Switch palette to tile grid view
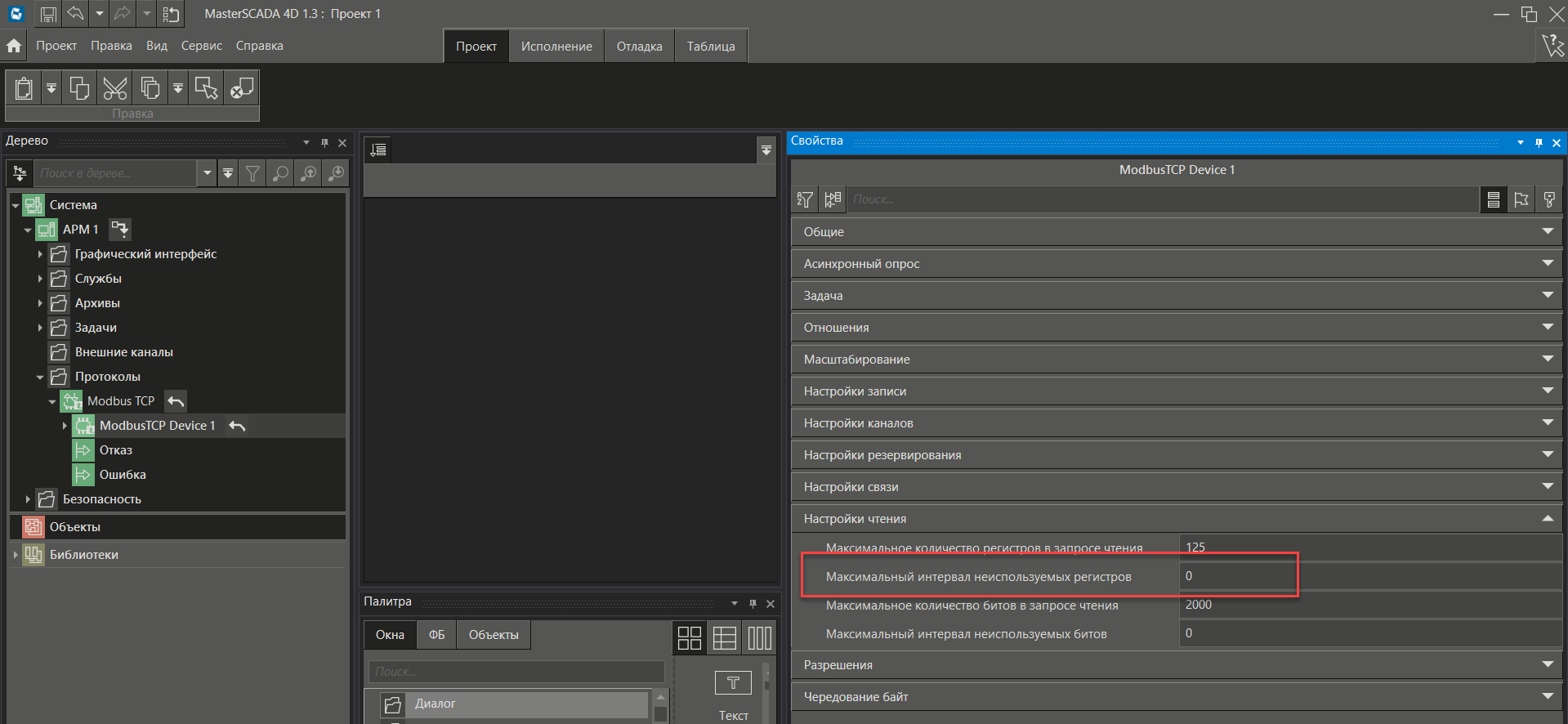Viewport: 1568px width, 724px height. (690, 637)
